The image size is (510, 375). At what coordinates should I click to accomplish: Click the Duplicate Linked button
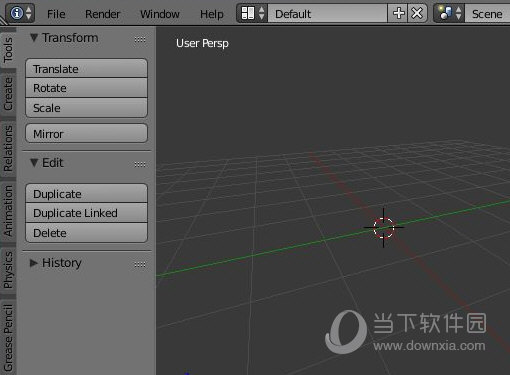(86, 213)
